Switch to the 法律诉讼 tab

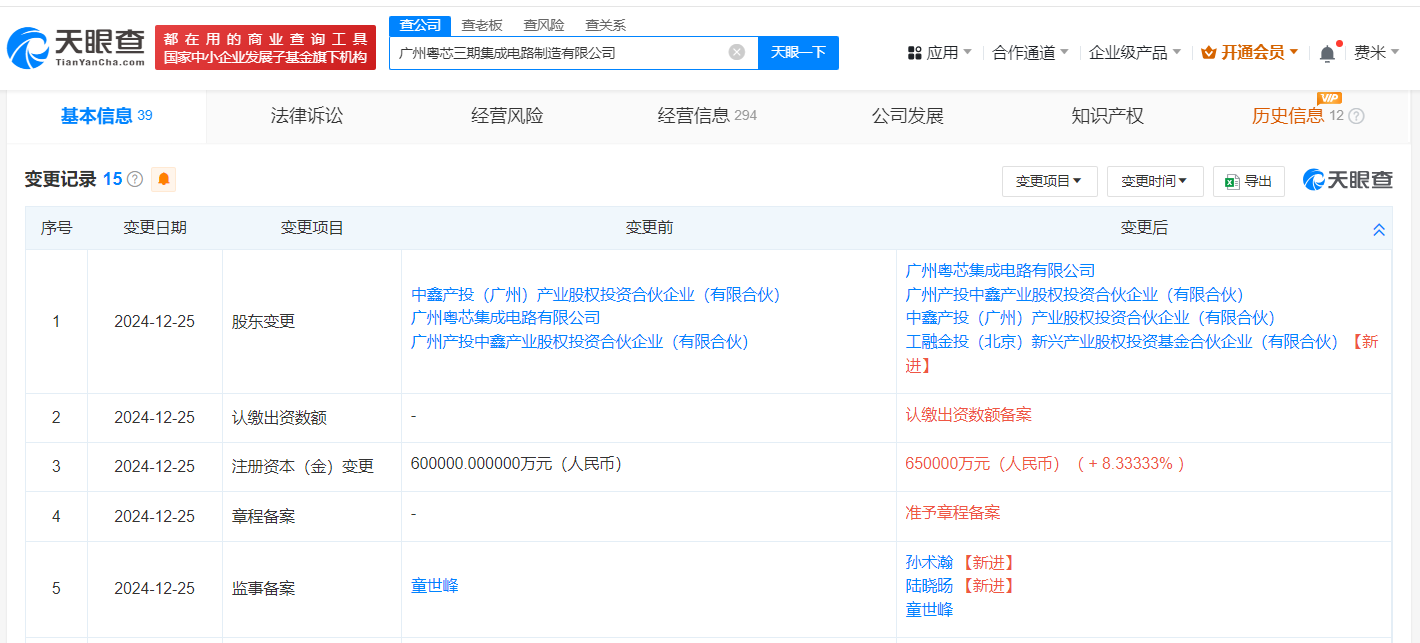[x=307, y=116]
